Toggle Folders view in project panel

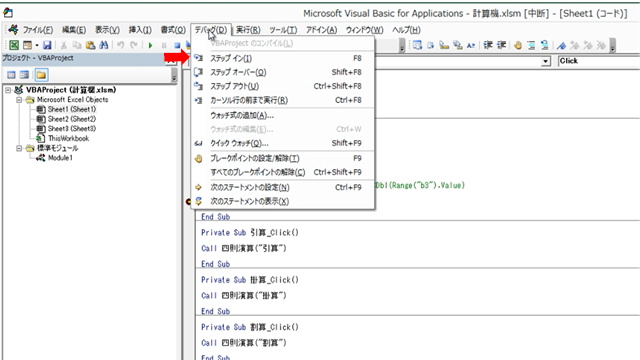[x=41, y=75]
